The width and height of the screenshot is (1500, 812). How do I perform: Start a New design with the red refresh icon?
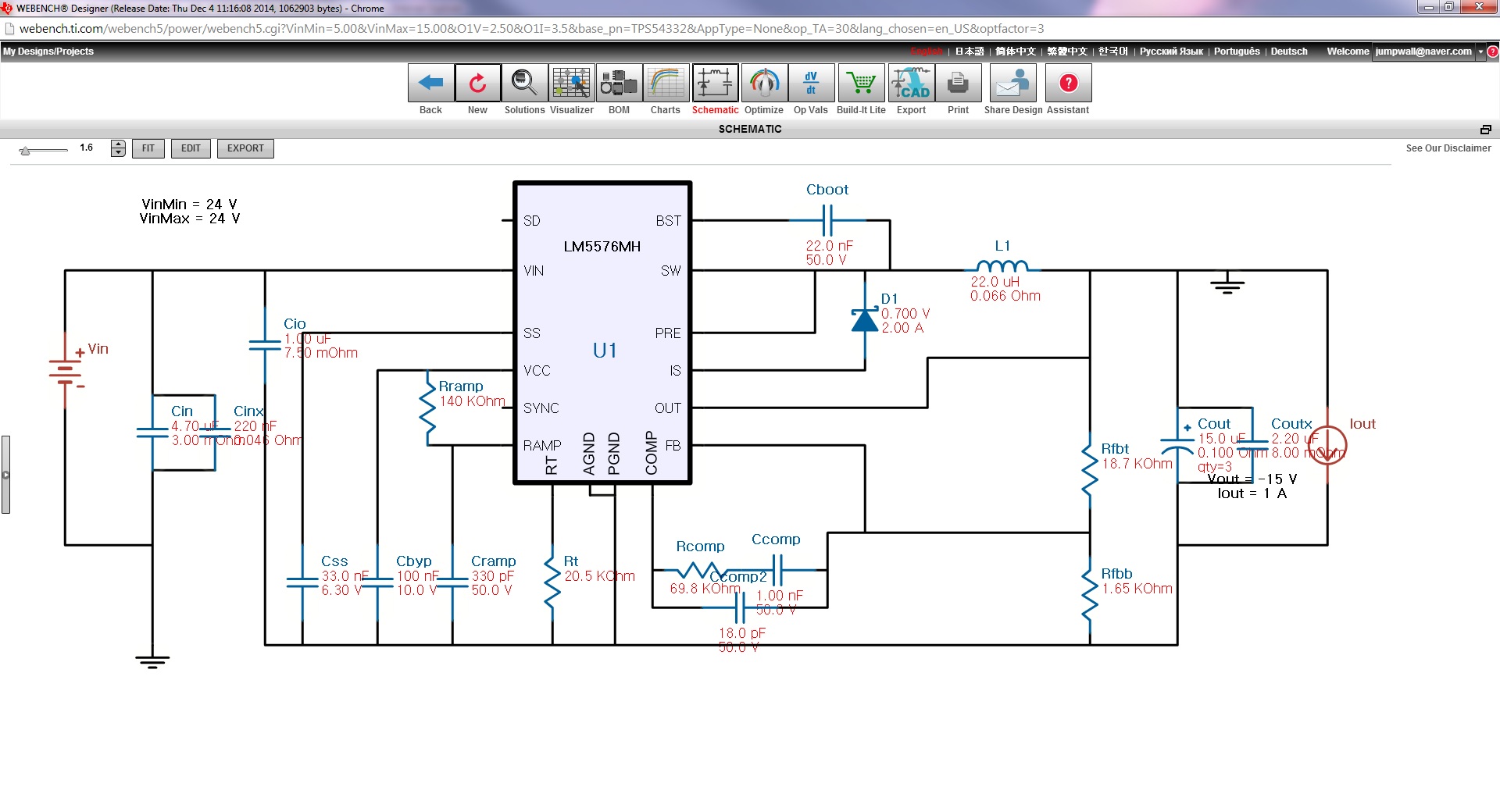[x=477, y=83]
